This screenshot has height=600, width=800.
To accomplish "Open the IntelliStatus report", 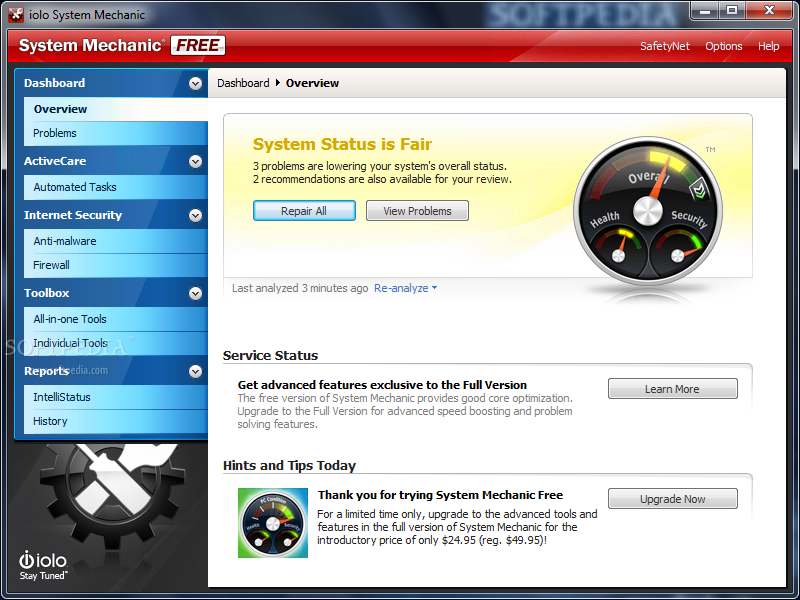I will pyautogui.click(x=116, y=397).
